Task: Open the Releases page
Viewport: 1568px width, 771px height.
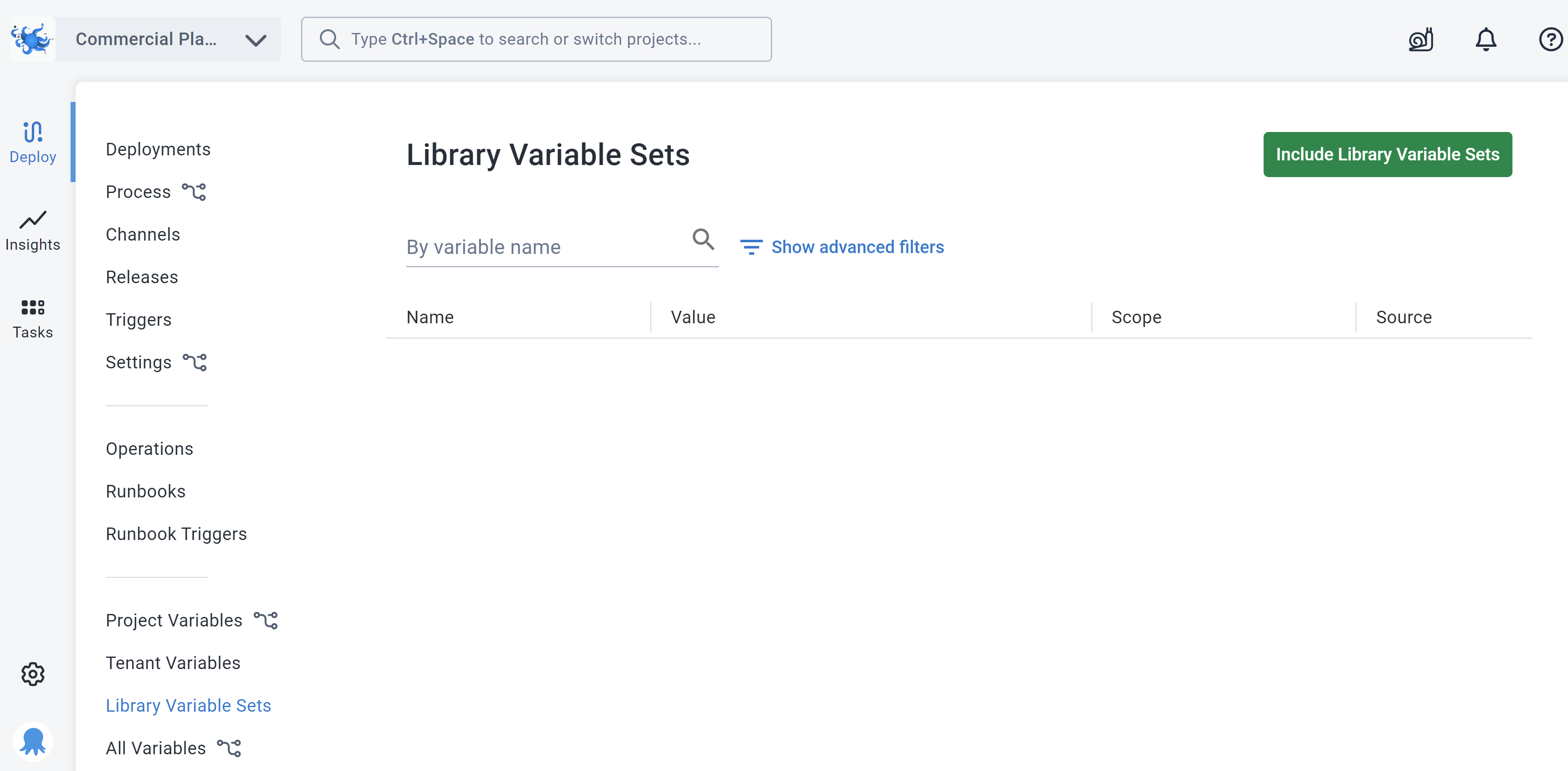Action: coord(141,276)
